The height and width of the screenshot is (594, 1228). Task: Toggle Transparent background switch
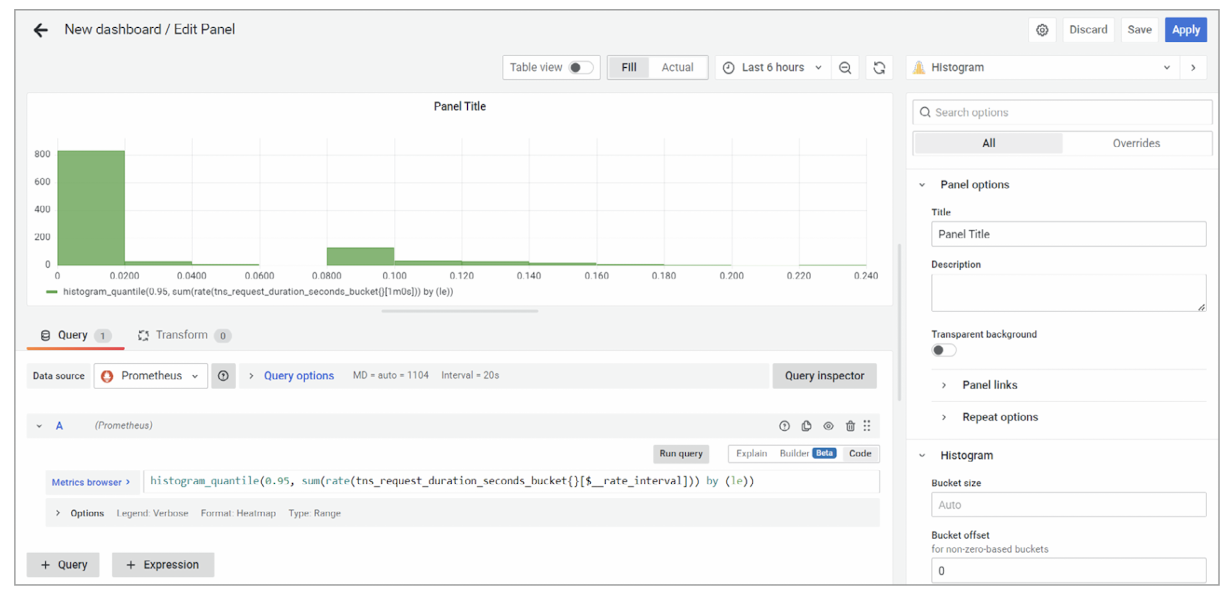click(x=944, y=350)
